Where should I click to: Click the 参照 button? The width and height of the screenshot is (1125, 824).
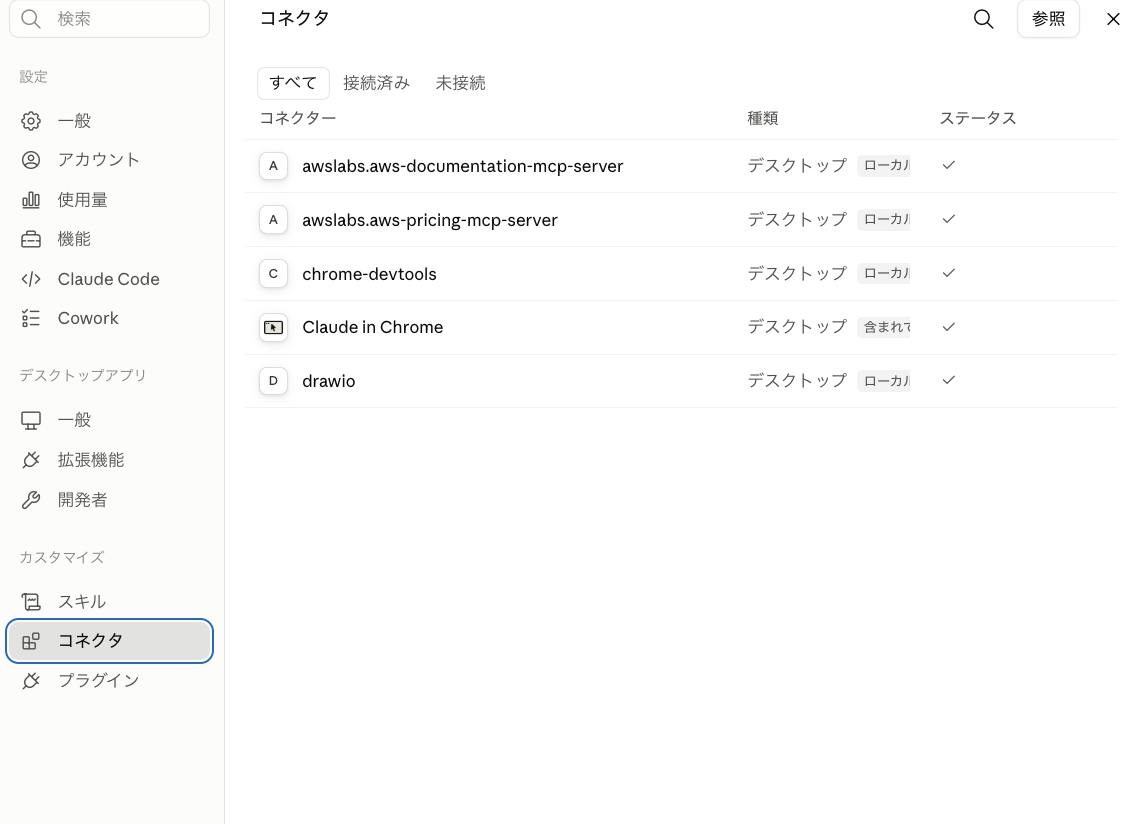coord(1048,19)
